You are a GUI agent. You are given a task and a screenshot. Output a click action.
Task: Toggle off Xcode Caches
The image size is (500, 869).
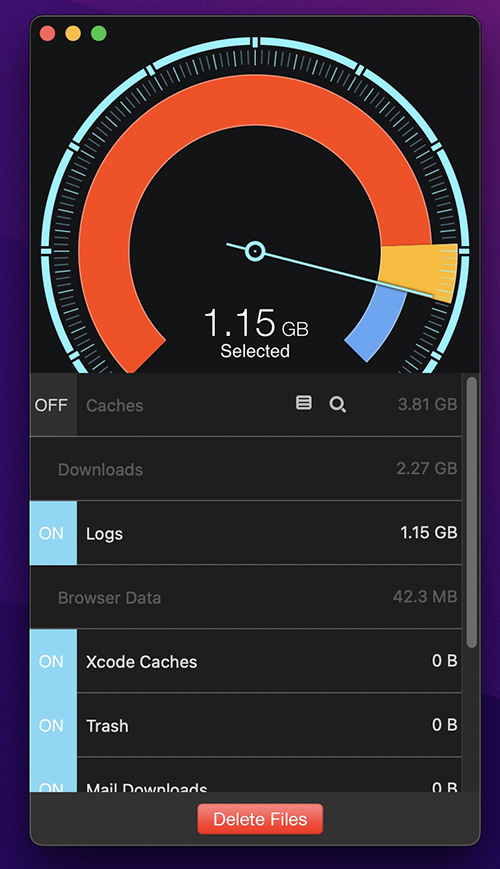pyautogui.click(x=53, y=661)
